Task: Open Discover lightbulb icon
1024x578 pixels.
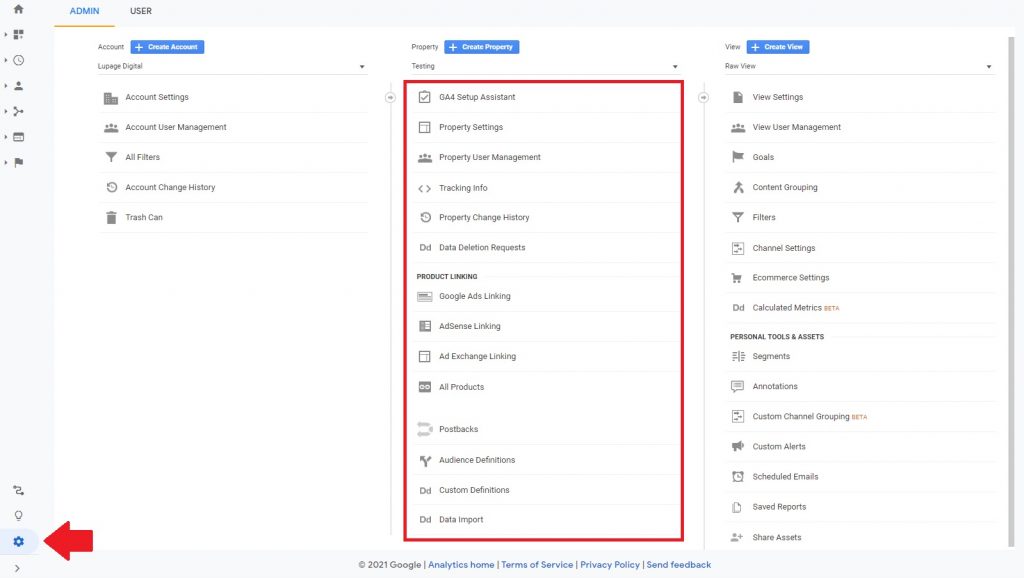Action: (x=18, y=516)
